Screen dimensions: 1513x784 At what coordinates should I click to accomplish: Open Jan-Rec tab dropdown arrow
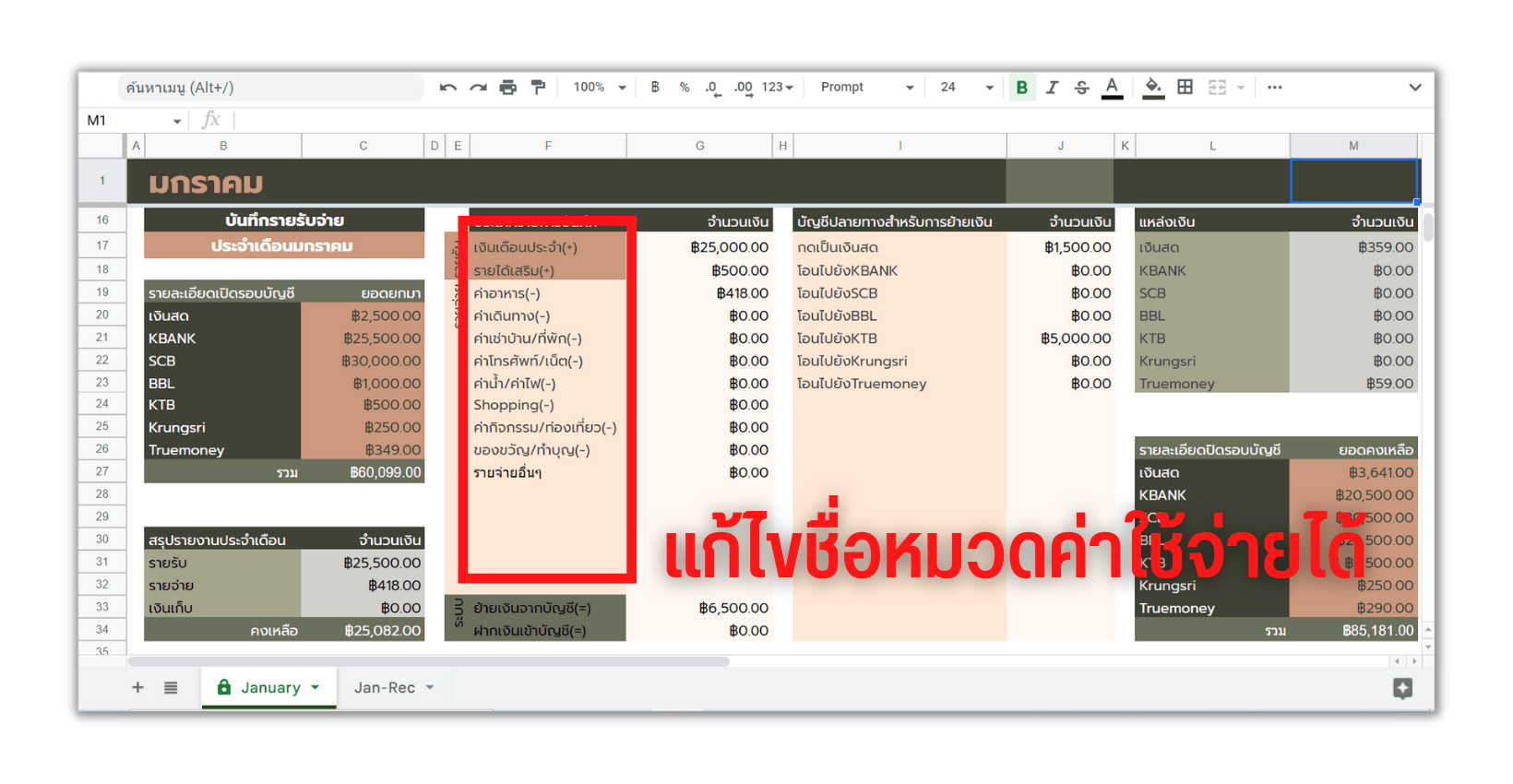pyautogui.click(x=430, y=688)
